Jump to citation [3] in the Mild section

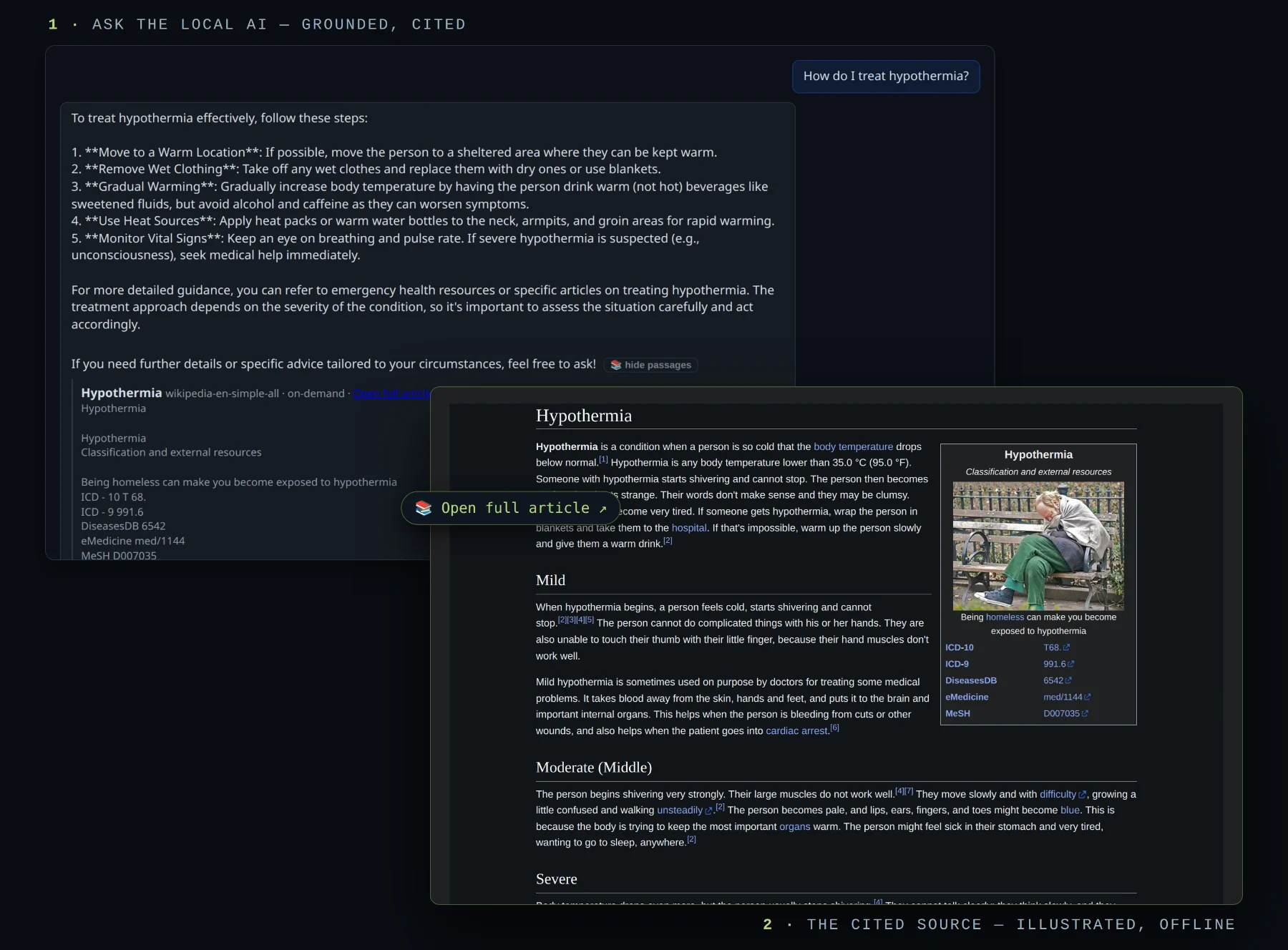pos(572,620)
